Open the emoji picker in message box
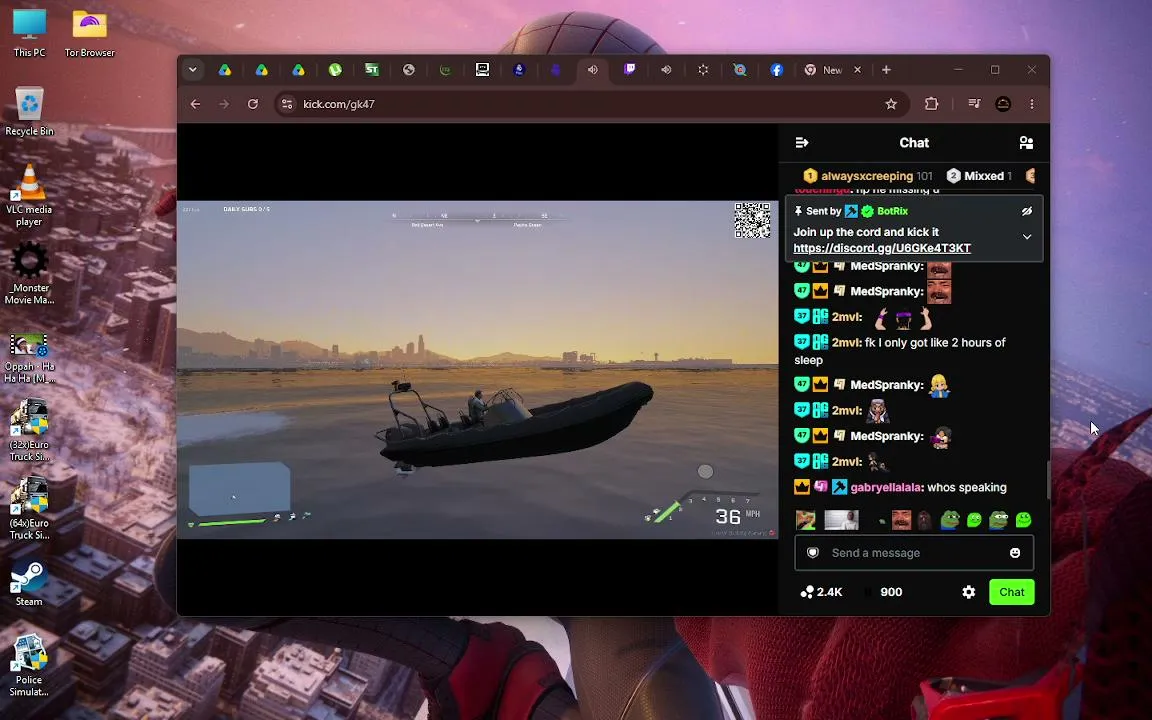 point(1015,552)
